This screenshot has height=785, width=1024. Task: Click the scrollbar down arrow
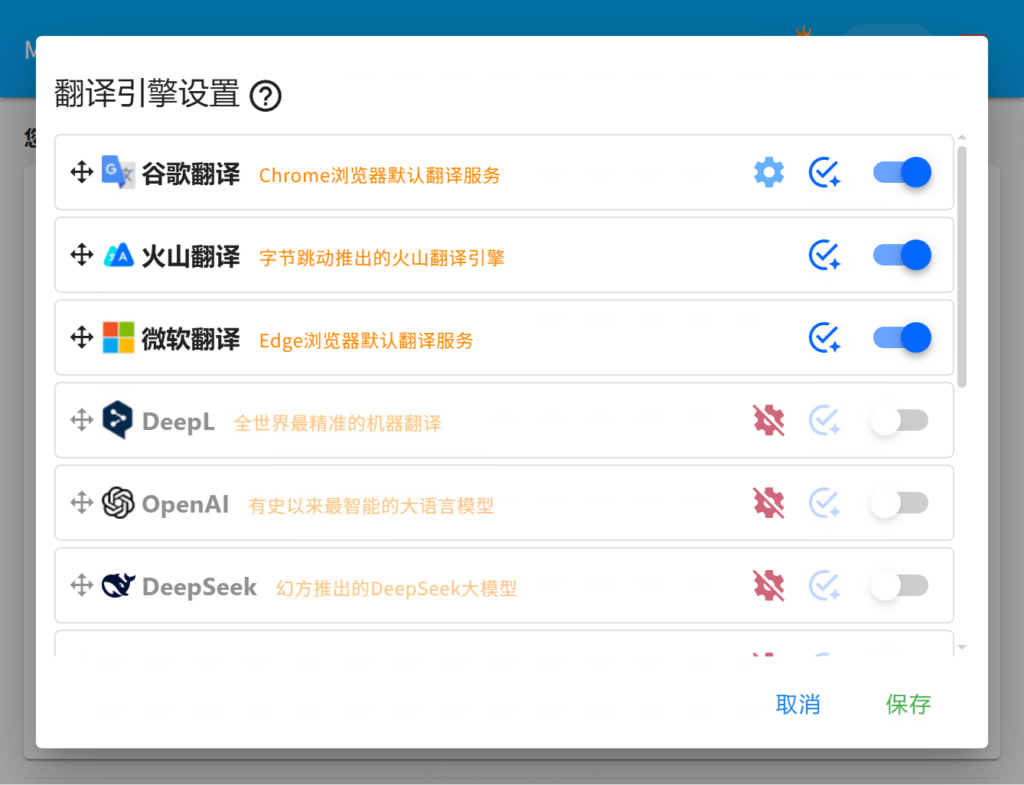coord(962,648)
